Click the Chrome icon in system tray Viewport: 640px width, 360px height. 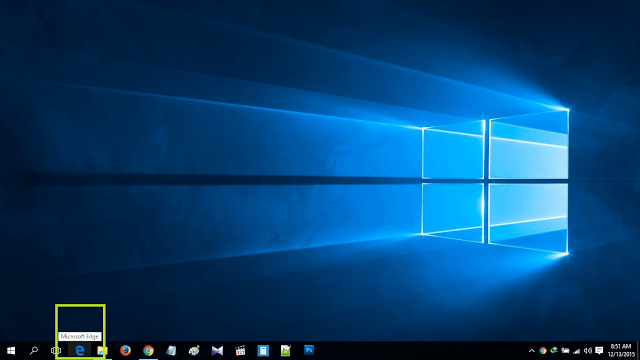click(x=543, y=351)
